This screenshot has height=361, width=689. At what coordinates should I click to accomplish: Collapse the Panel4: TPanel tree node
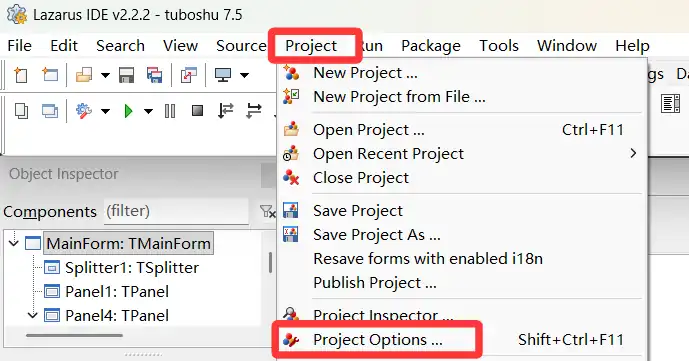coord(33,315)
